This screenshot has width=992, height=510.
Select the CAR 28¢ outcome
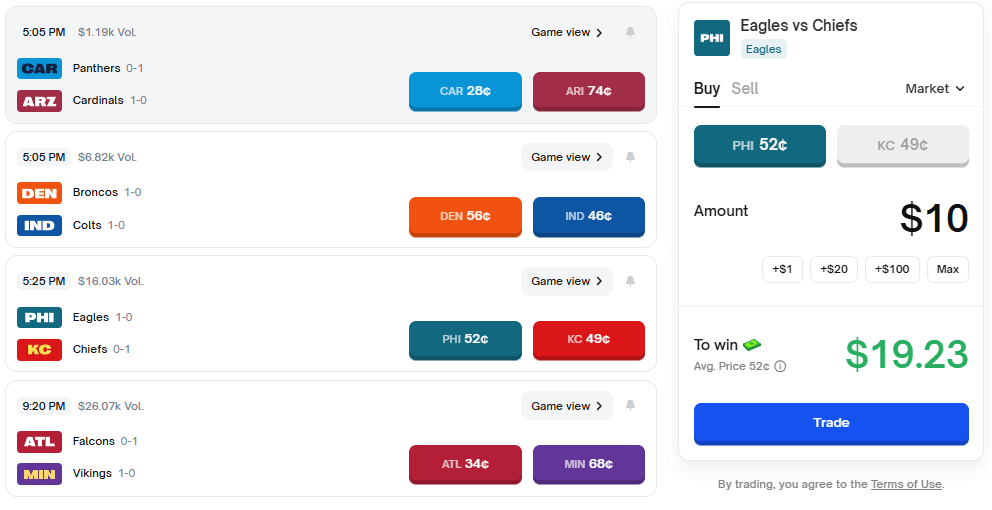pyautogui.click(x=465, y=91)
